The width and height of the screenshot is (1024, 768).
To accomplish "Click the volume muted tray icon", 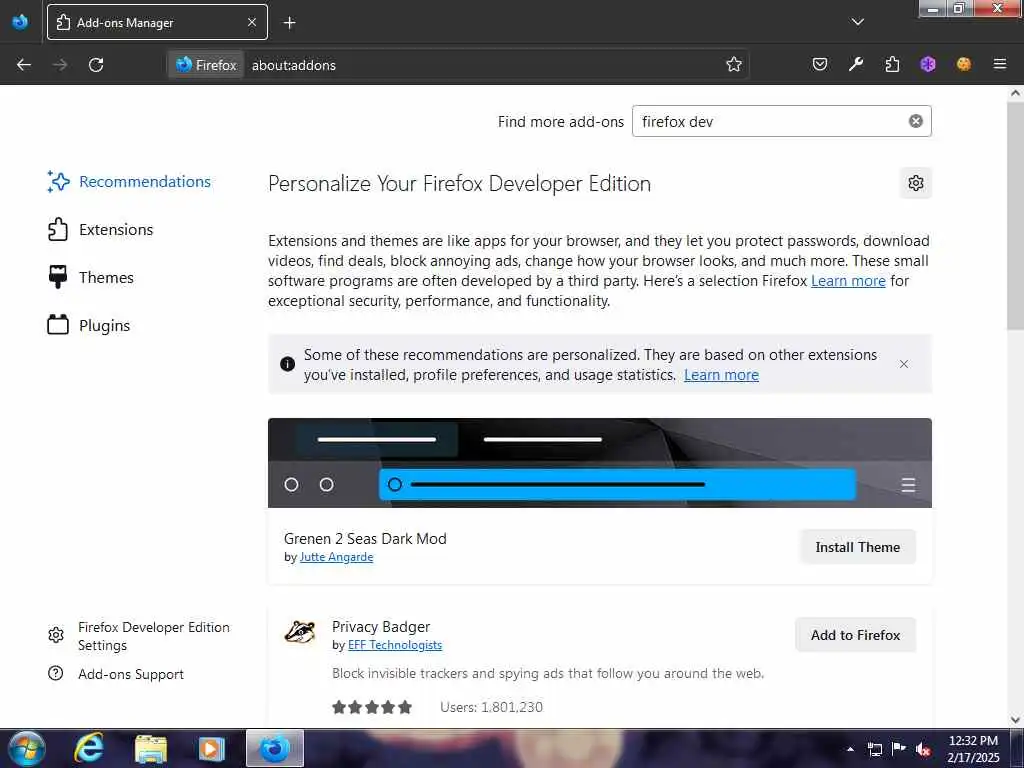I will click(x=923, y=749).
